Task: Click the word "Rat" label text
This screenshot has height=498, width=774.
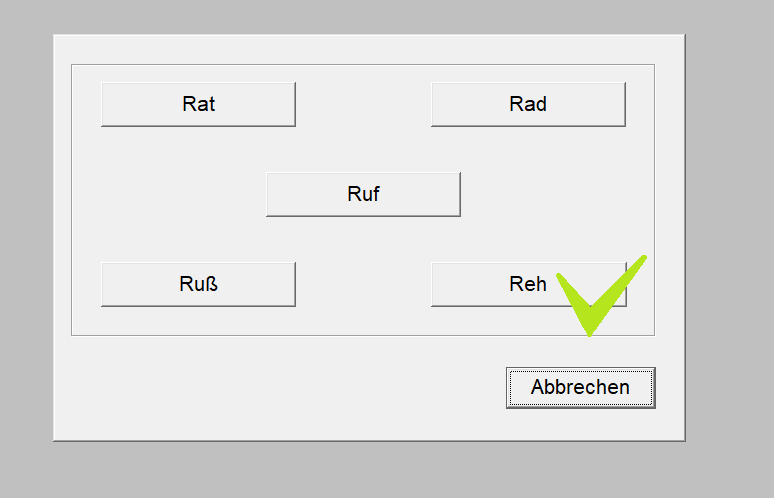Action: tap(199, 104)
